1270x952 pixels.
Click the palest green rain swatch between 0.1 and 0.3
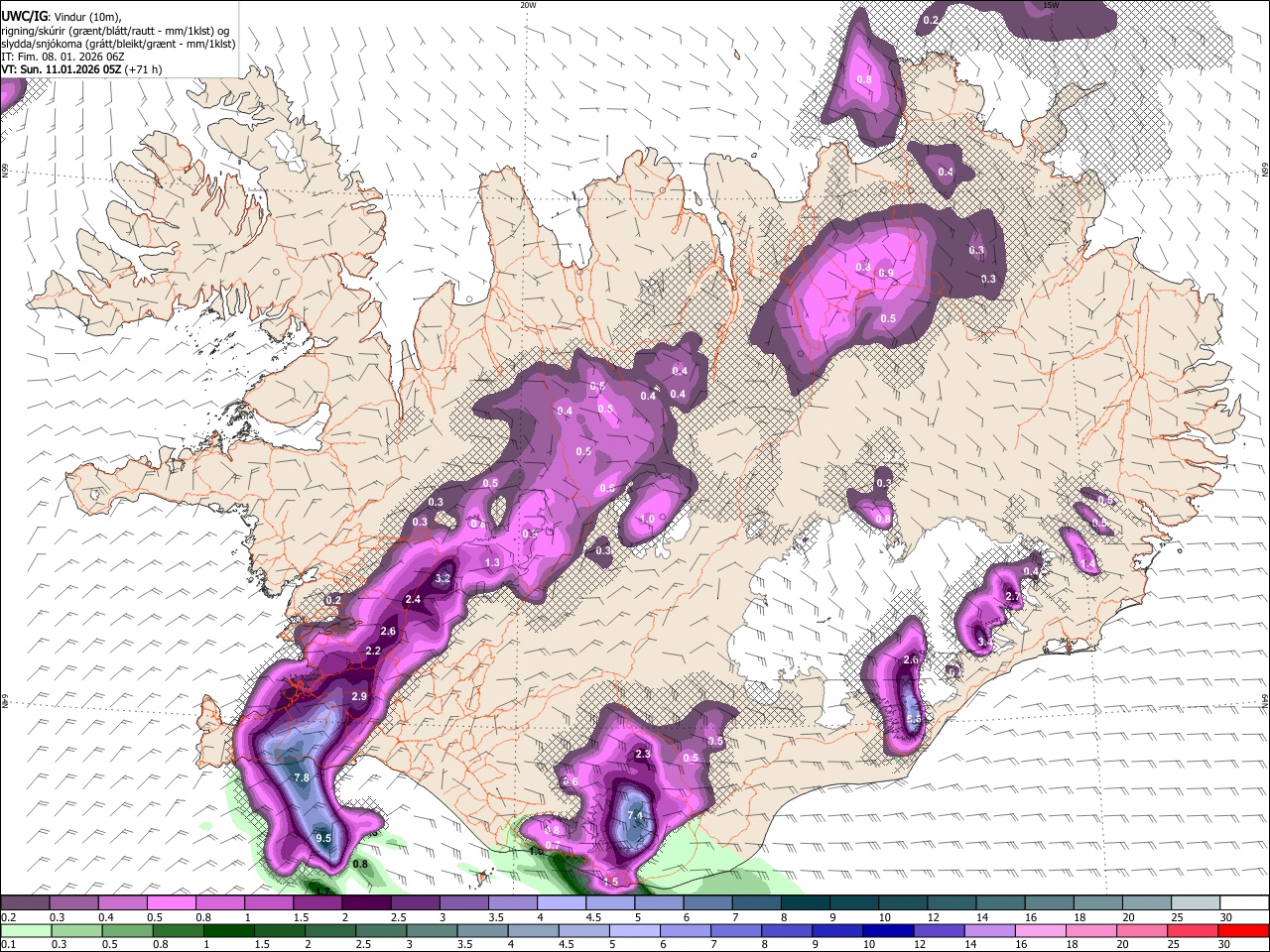[25, 930]
